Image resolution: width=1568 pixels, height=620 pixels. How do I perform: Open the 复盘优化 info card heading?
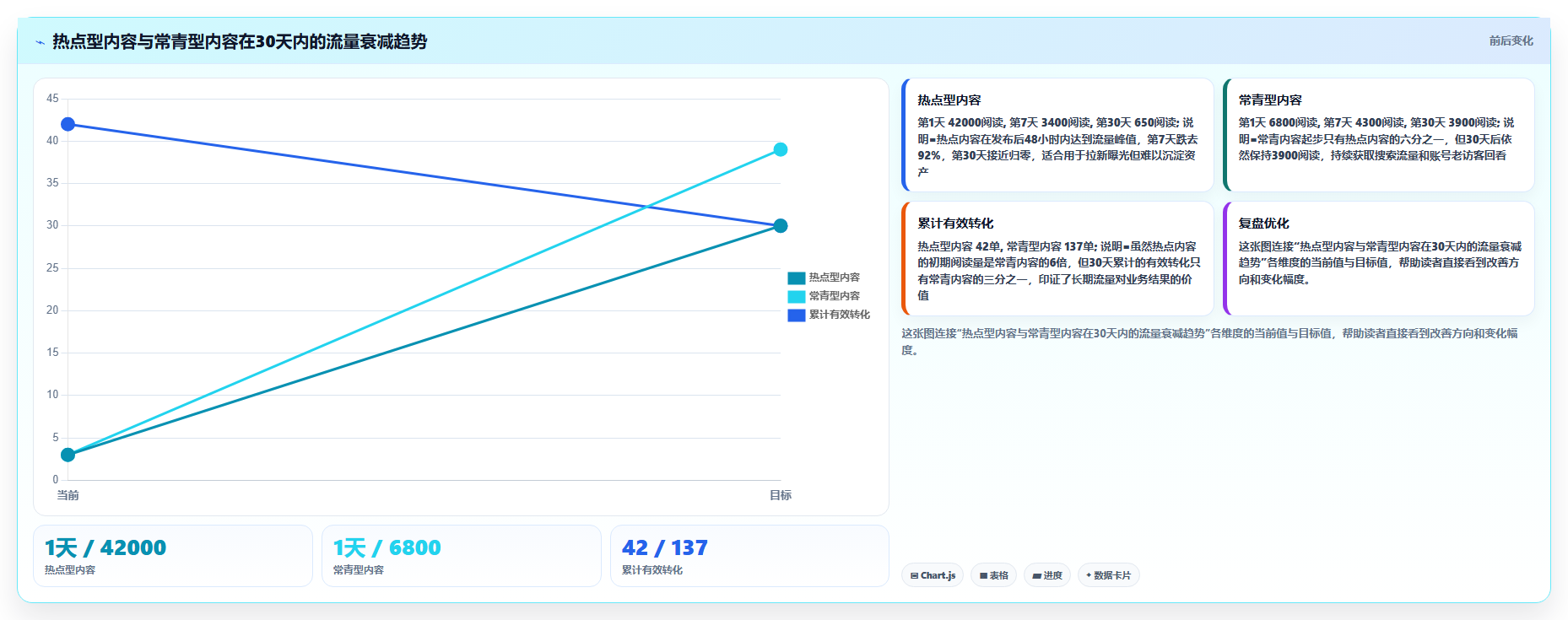click(x=1263, y=224)
